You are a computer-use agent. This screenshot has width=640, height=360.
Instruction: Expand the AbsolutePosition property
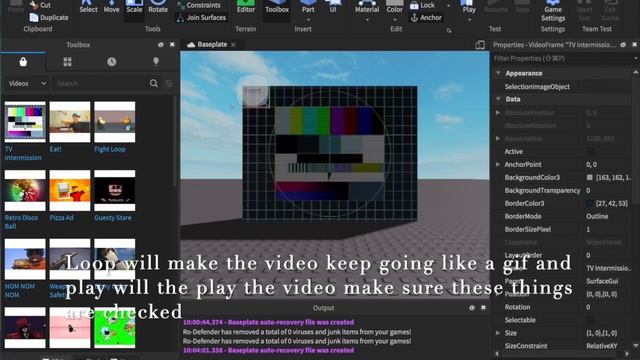(498, 113)
